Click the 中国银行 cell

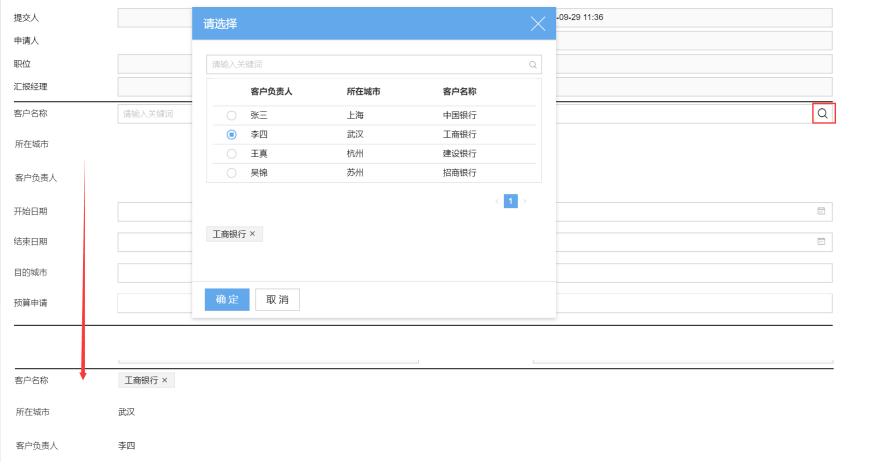click(460, 115)
